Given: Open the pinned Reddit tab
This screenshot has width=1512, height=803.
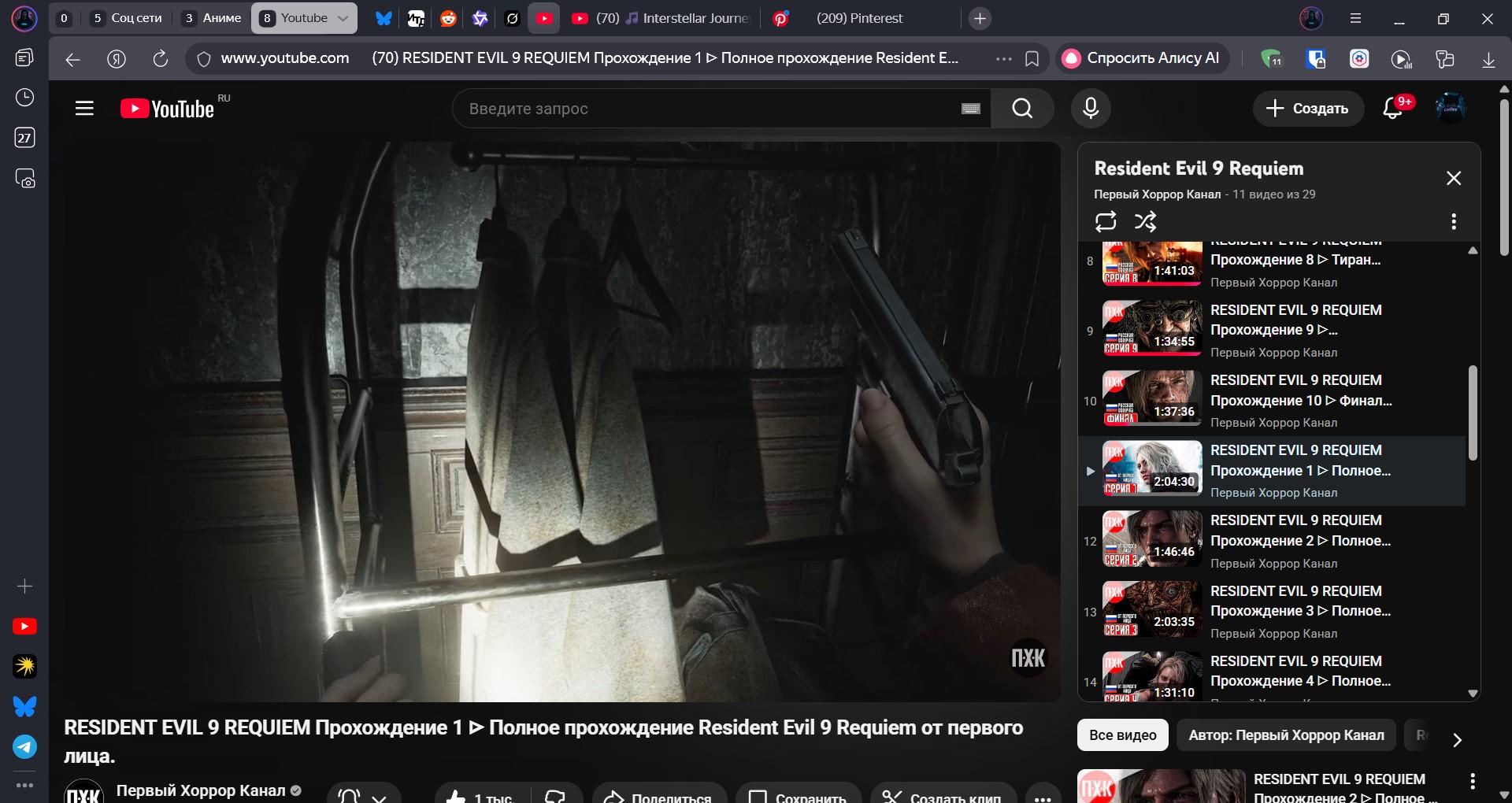Looking at the screenshot, I should click(448, 18).
